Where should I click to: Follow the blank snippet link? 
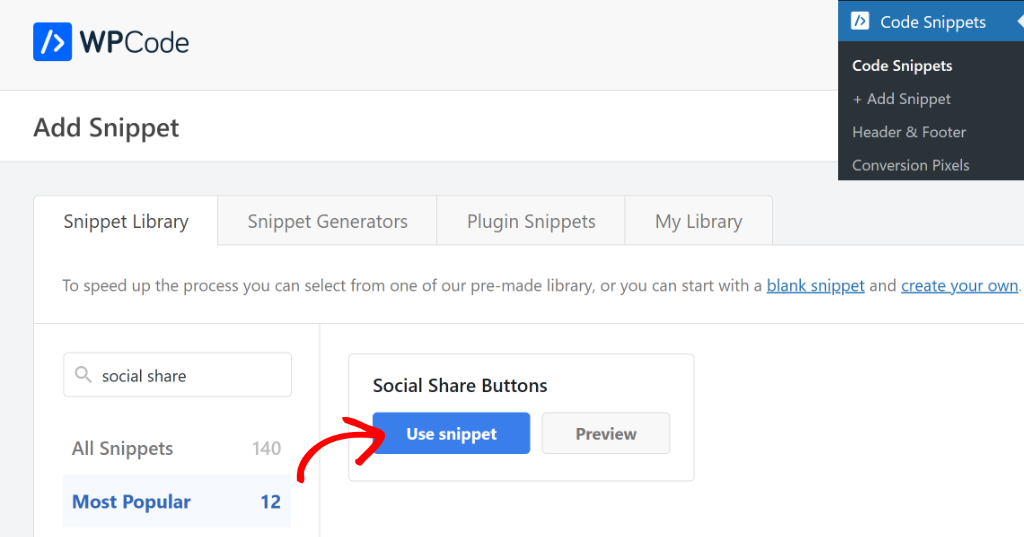[815, 285]
